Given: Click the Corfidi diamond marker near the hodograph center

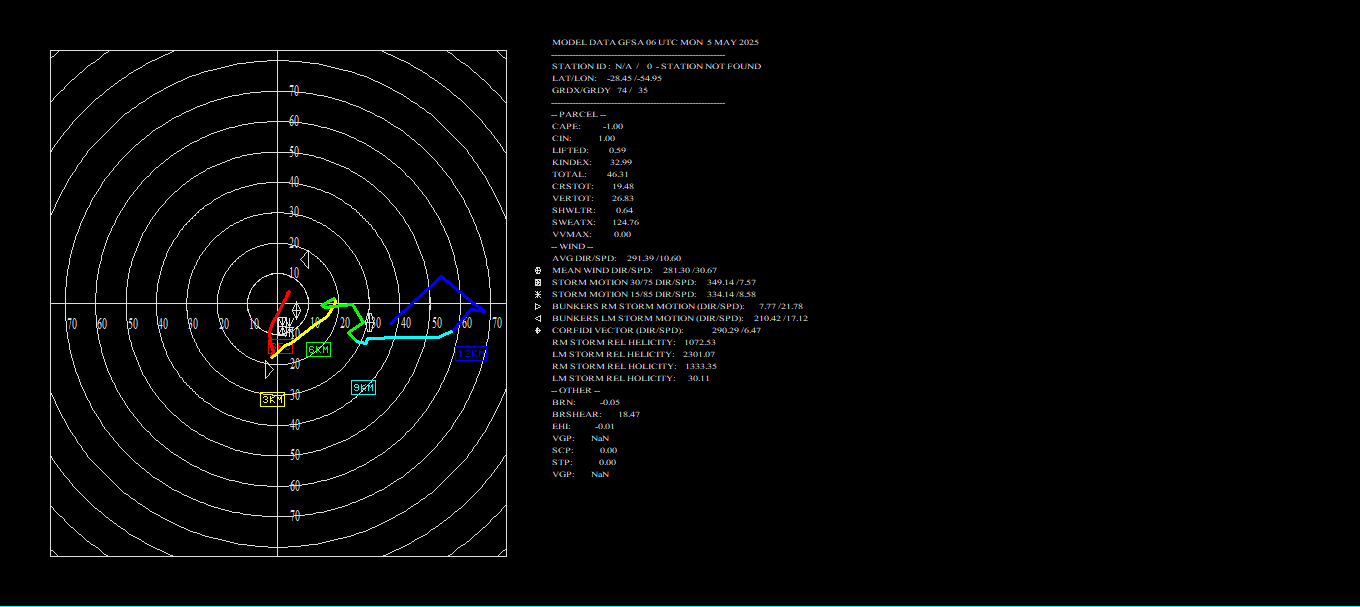Looking at the screenshot, I should click(295, 311).
